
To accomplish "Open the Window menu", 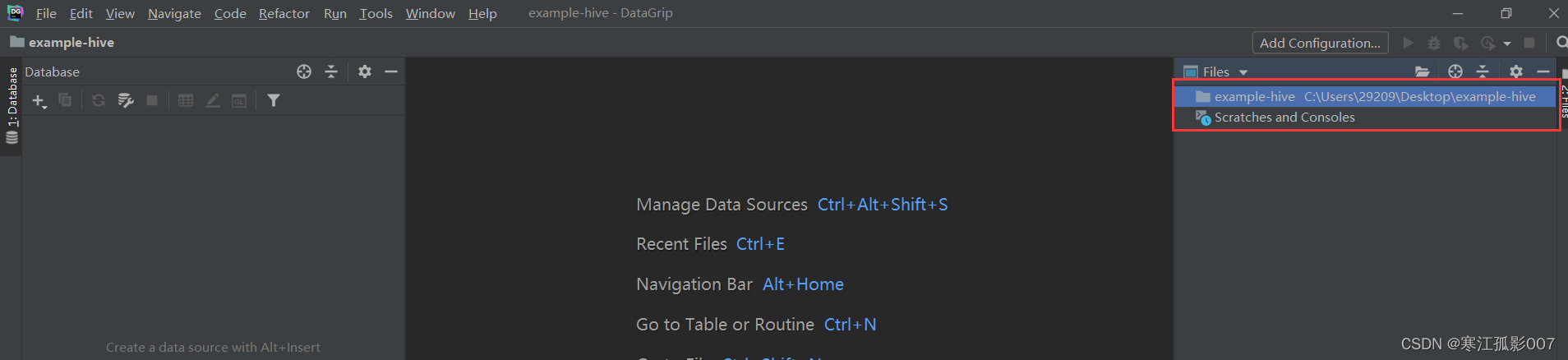I will click(x=430, y=13).
